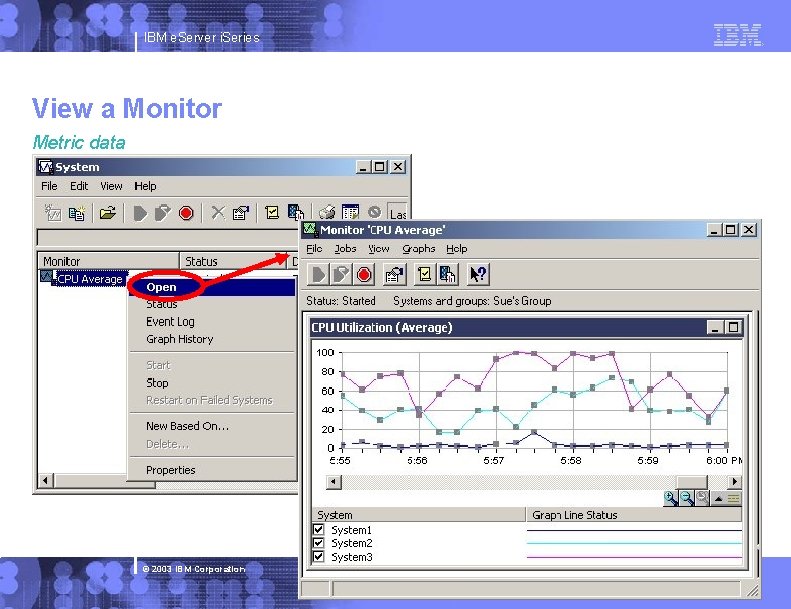Image resolution: width=791 pixels, height=609 pixels.
Task: Click What's This help cursor icon
Action: [x=478, y=274]
